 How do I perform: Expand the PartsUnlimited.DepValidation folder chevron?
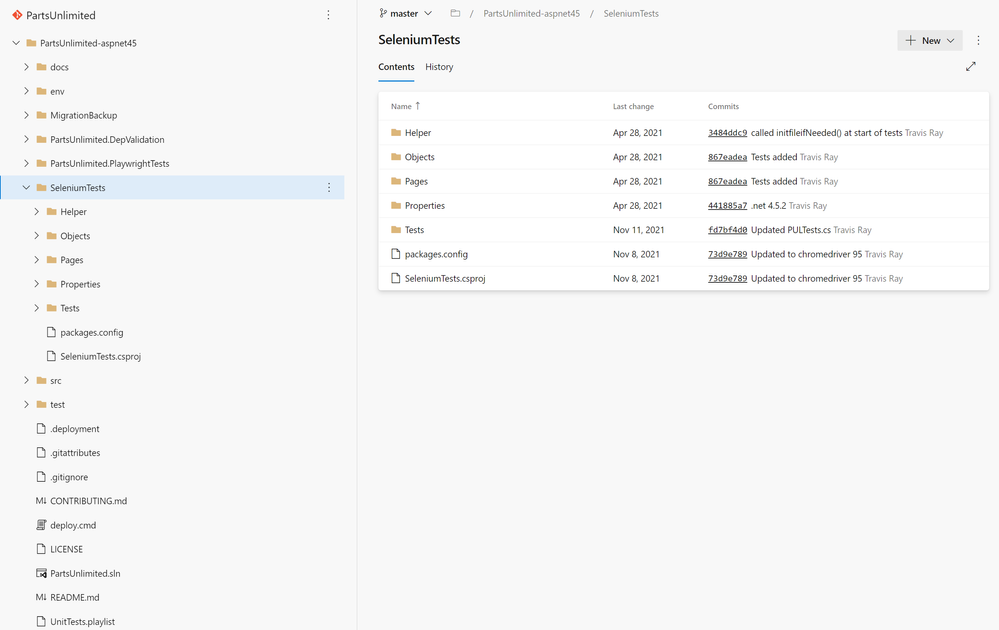point(26,139)
